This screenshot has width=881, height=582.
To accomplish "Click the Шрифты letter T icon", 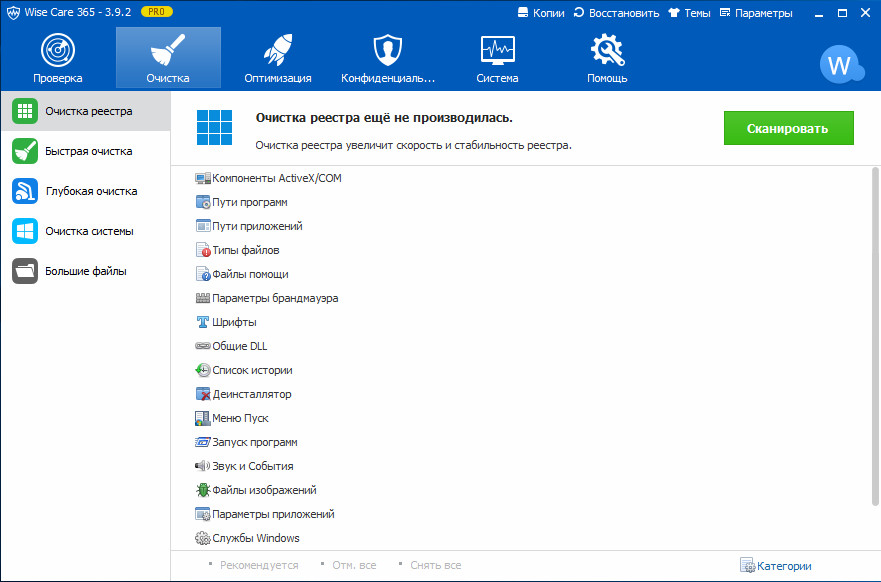I will pos(202,322).
